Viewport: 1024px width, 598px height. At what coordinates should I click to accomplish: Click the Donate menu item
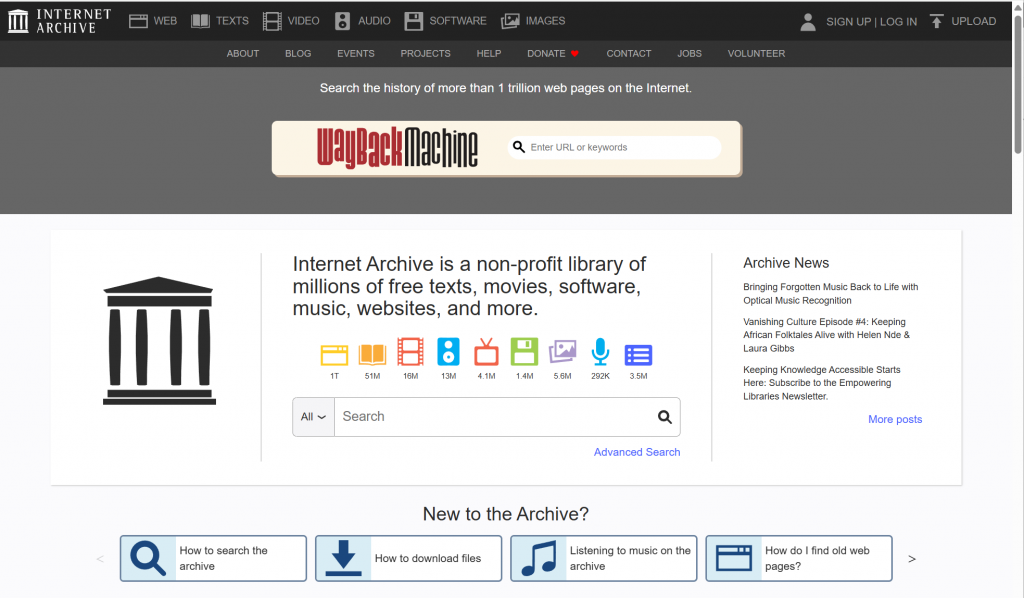[552, 54]
